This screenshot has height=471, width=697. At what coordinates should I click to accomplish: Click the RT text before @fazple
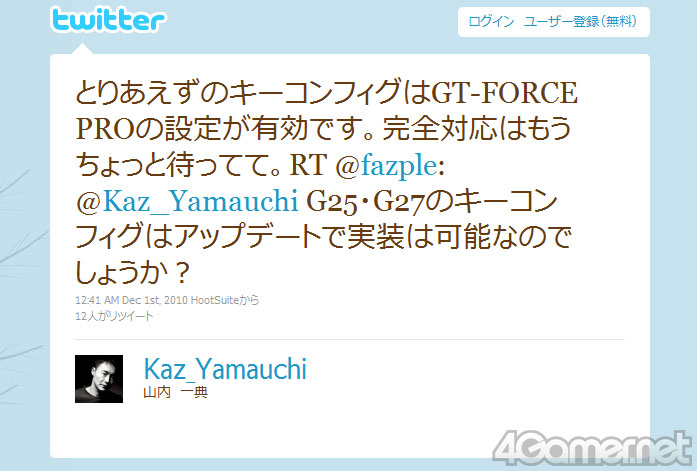pyautogui.click(x=308, y=165)
